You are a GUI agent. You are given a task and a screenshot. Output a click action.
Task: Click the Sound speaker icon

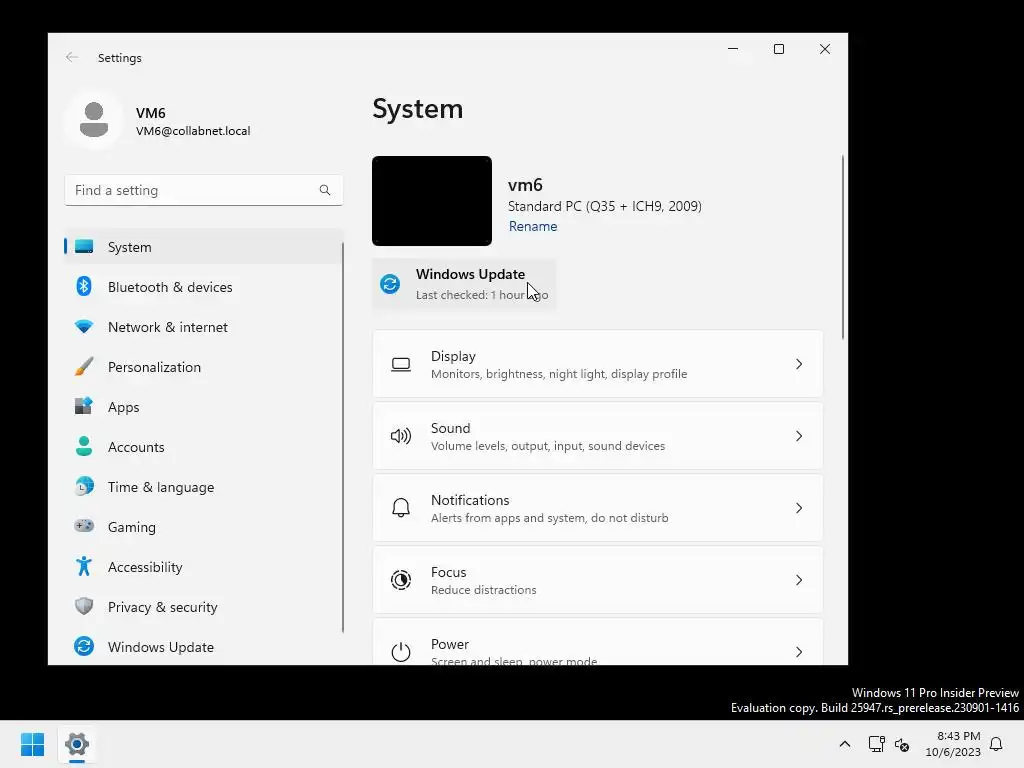[x=401, y=436]
